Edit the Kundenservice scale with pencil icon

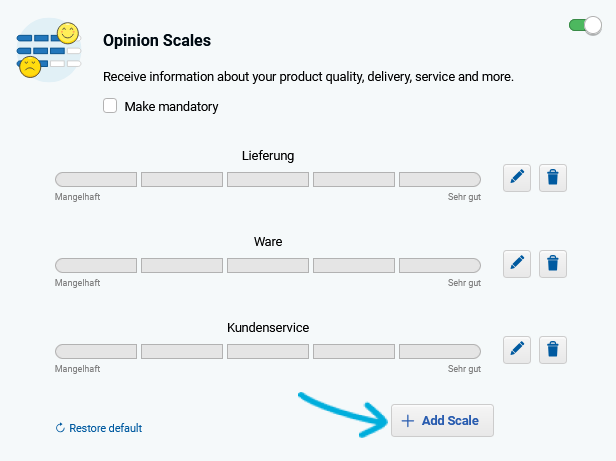[x=517, y=350]
